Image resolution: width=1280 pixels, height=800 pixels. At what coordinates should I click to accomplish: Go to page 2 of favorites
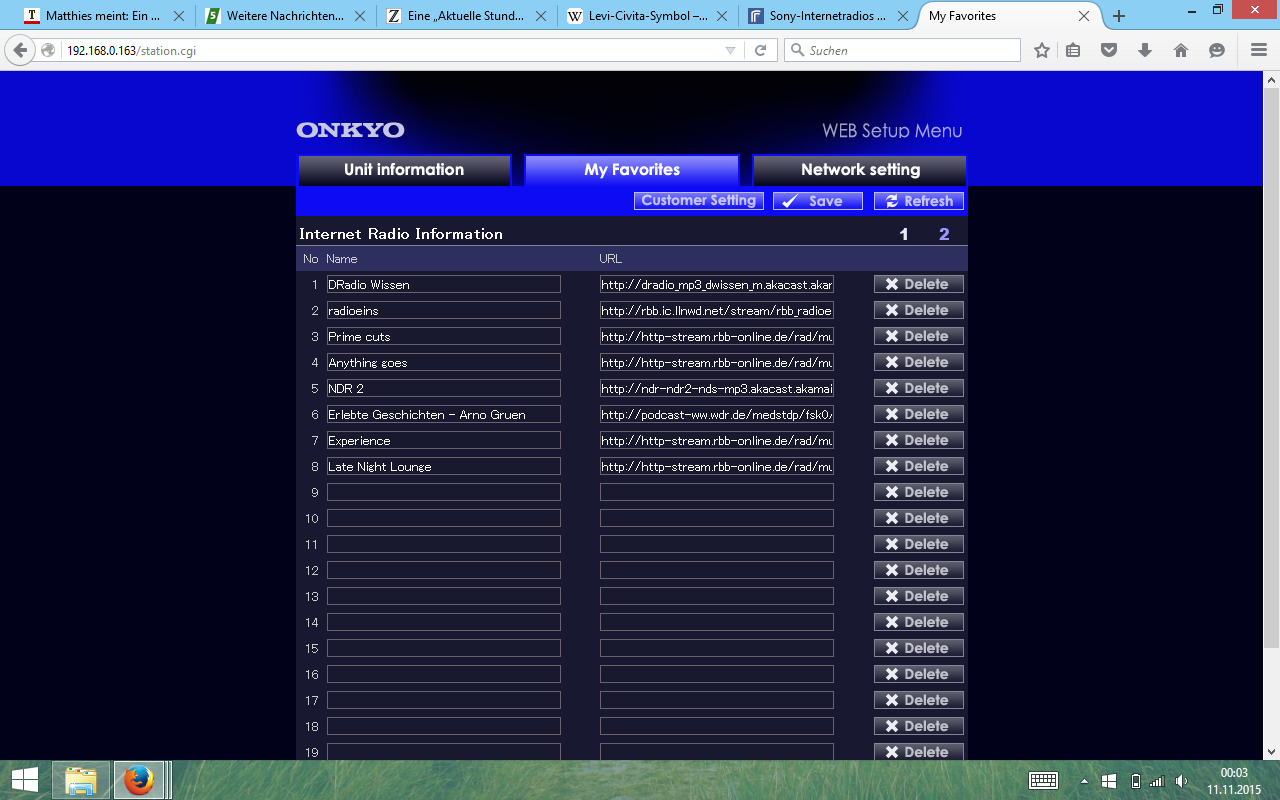click(944, 234)
